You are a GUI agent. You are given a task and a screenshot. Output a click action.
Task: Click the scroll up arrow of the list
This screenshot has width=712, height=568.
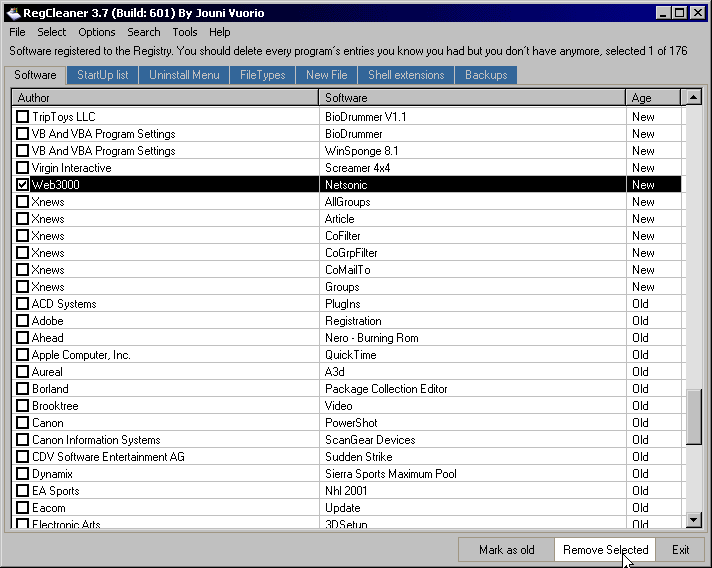(x=693, y=97)
